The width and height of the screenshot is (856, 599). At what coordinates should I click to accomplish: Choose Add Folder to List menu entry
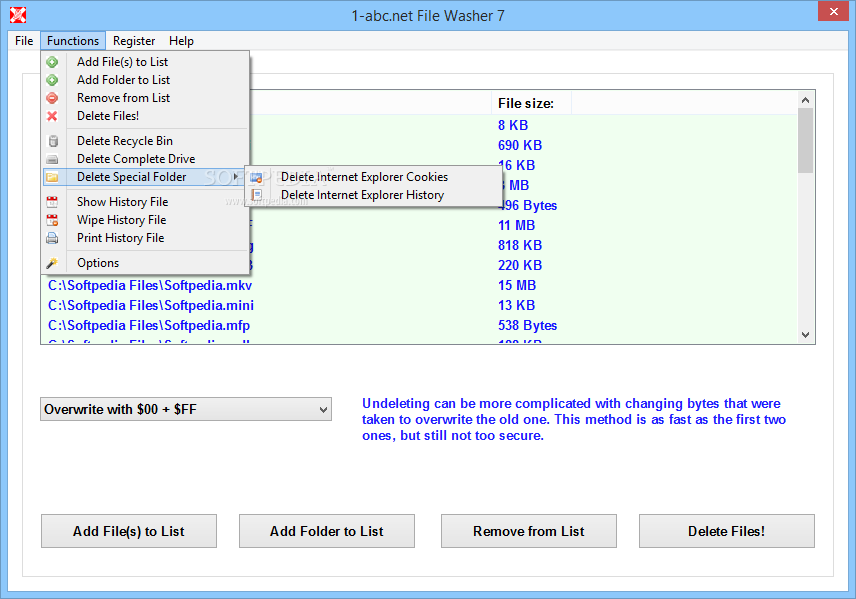pyautogui.click(x=145, y=80)
